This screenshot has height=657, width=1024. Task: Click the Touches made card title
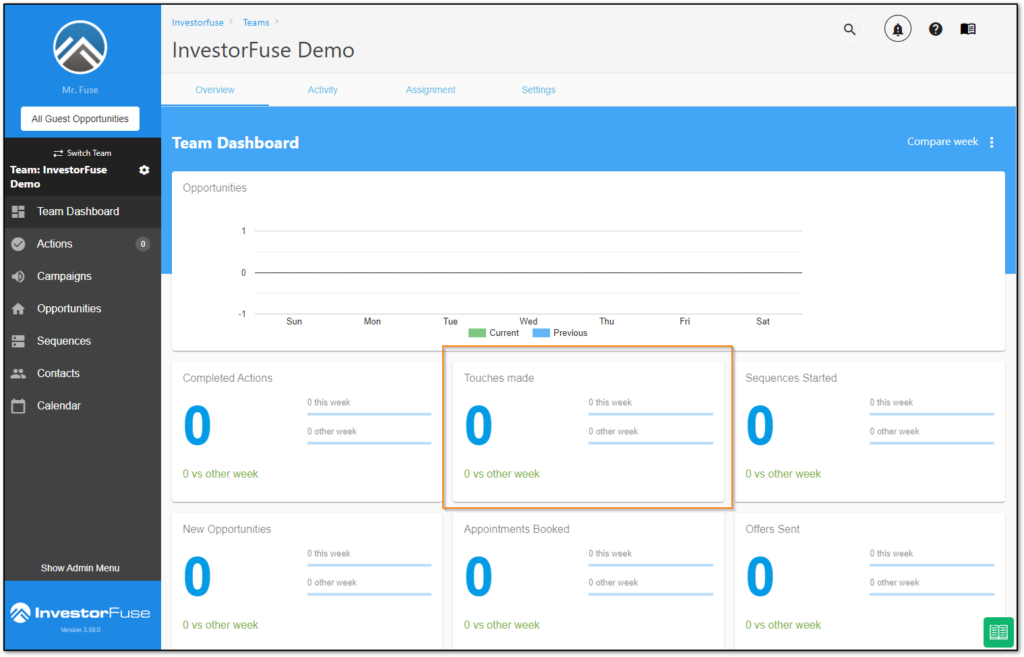tap(499, 378)
